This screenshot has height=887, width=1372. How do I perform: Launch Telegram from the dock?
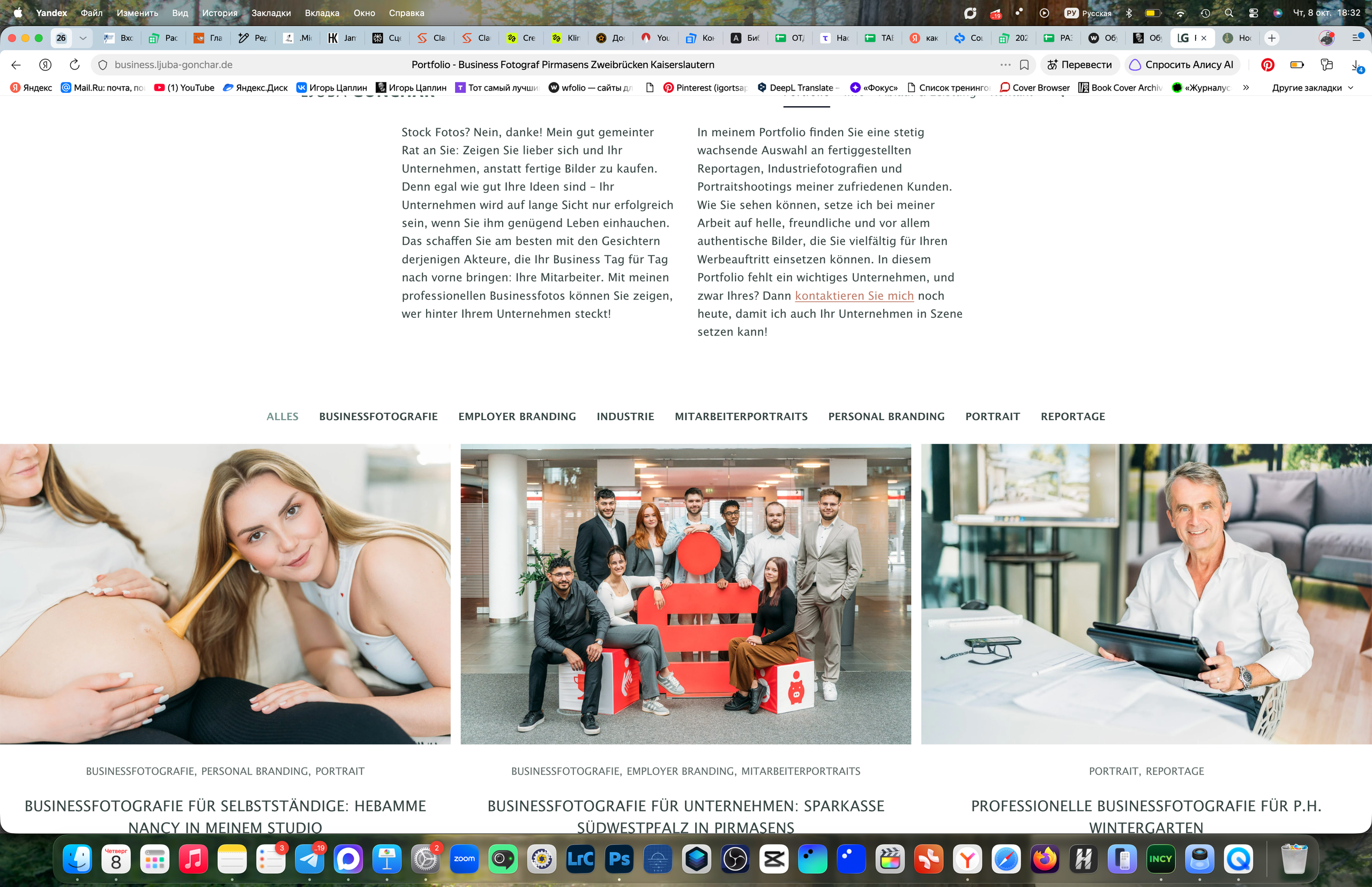(310, 859)
